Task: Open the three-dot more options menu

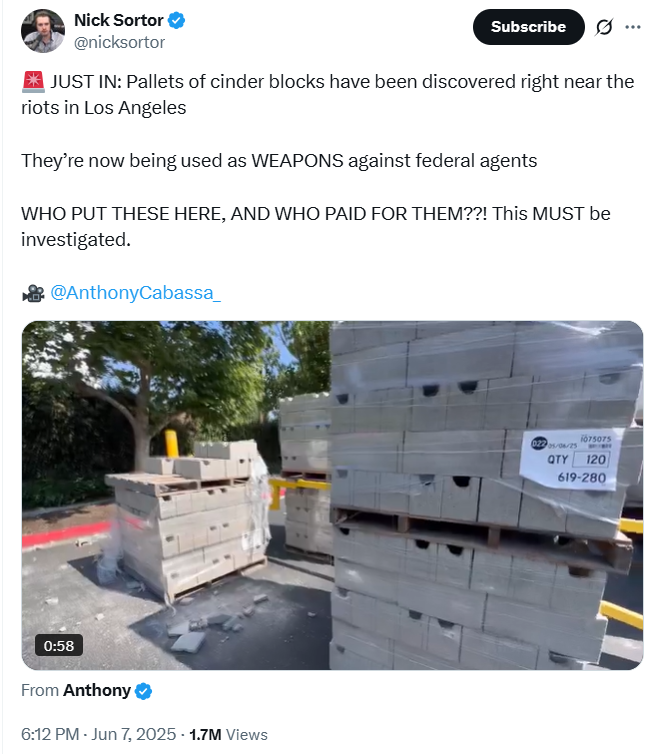Action: [632, 27]
